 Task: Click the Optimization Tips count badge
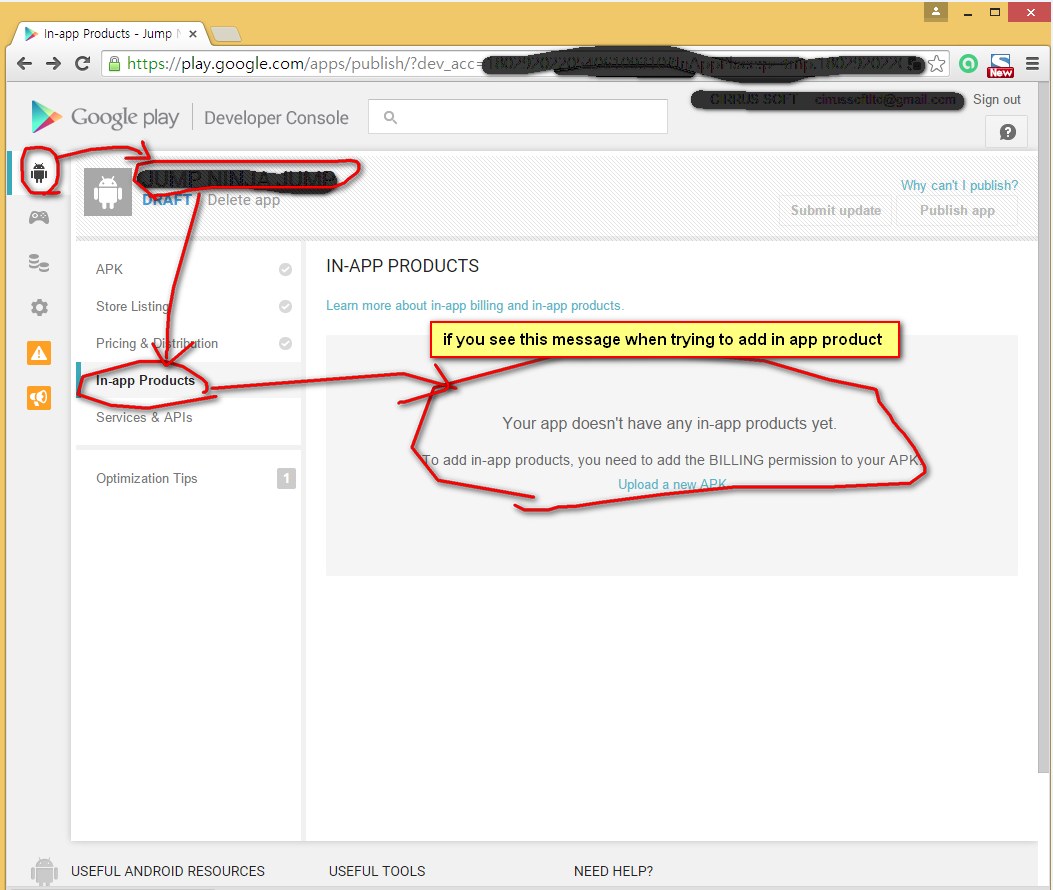point(286,478)
